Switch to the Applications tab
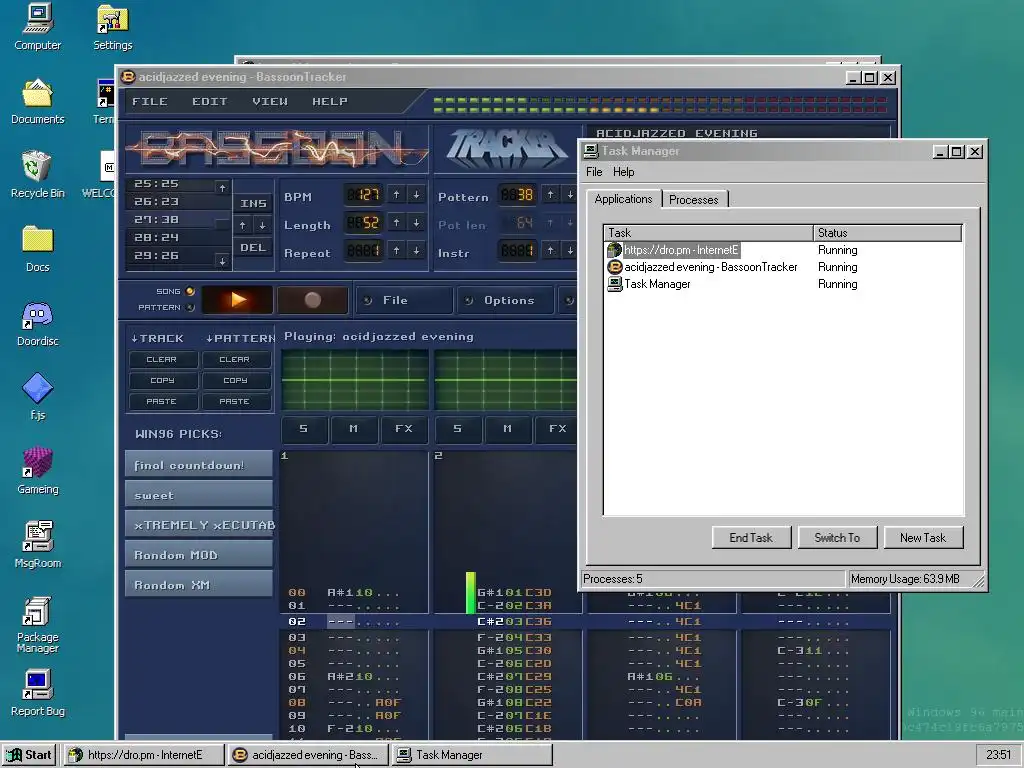The image size is (1024, 768). (623, 199)
